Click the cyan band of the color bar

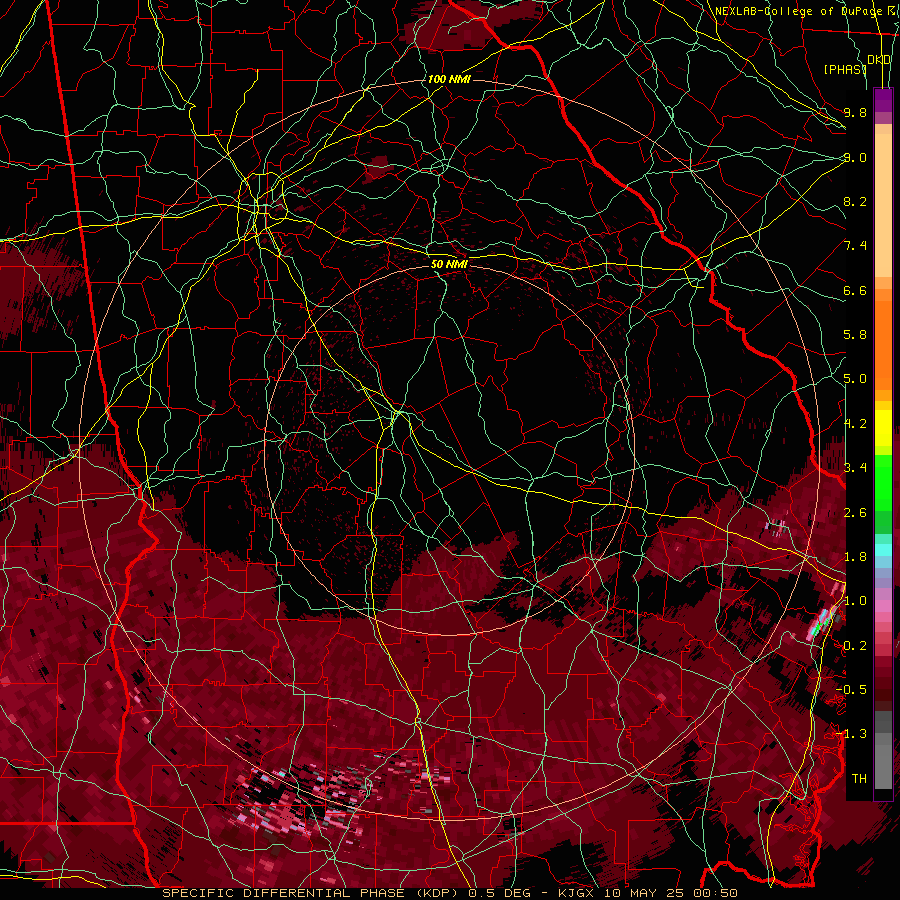coord(883,549)
